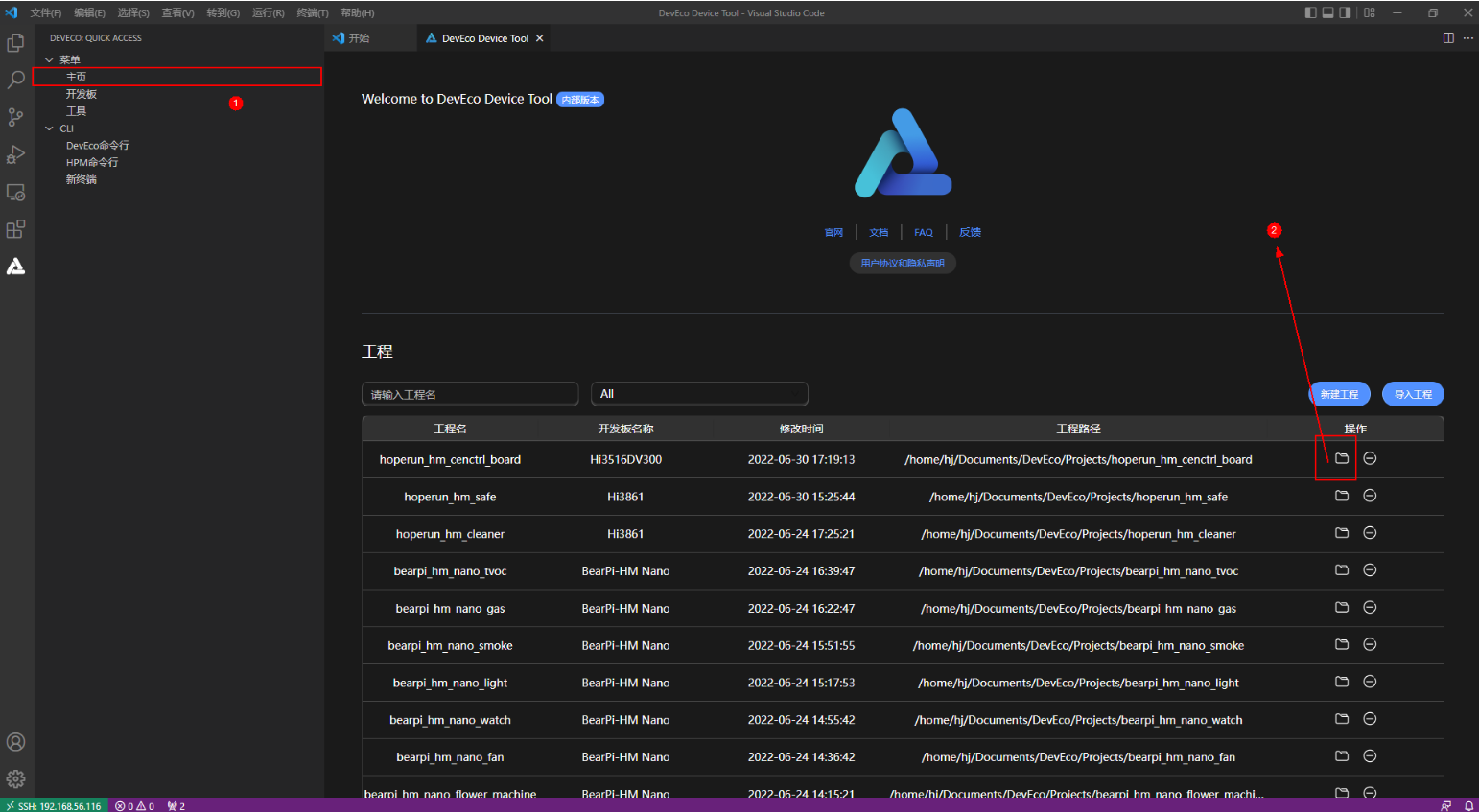Screen dimensions: 1479x812
Task: Open the notifications bell in status bar
Action: tap(1468, 805)
